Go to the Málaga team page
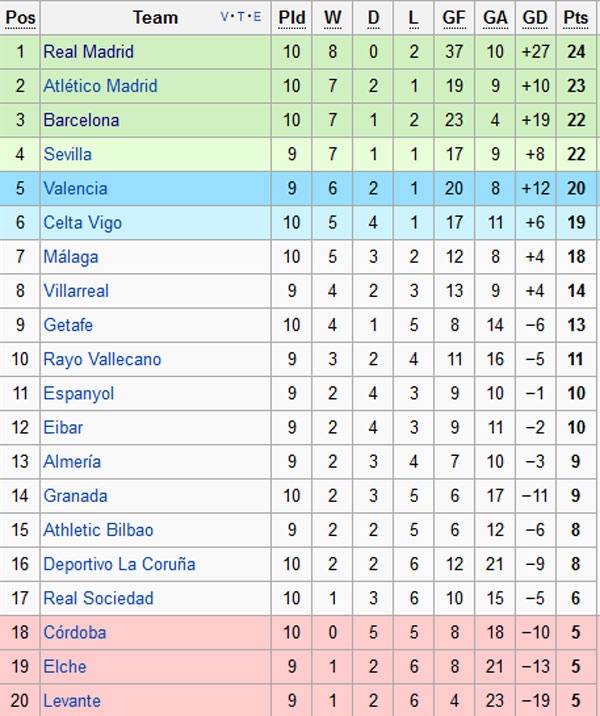This screenshot has width=600, height=716. 70,257
